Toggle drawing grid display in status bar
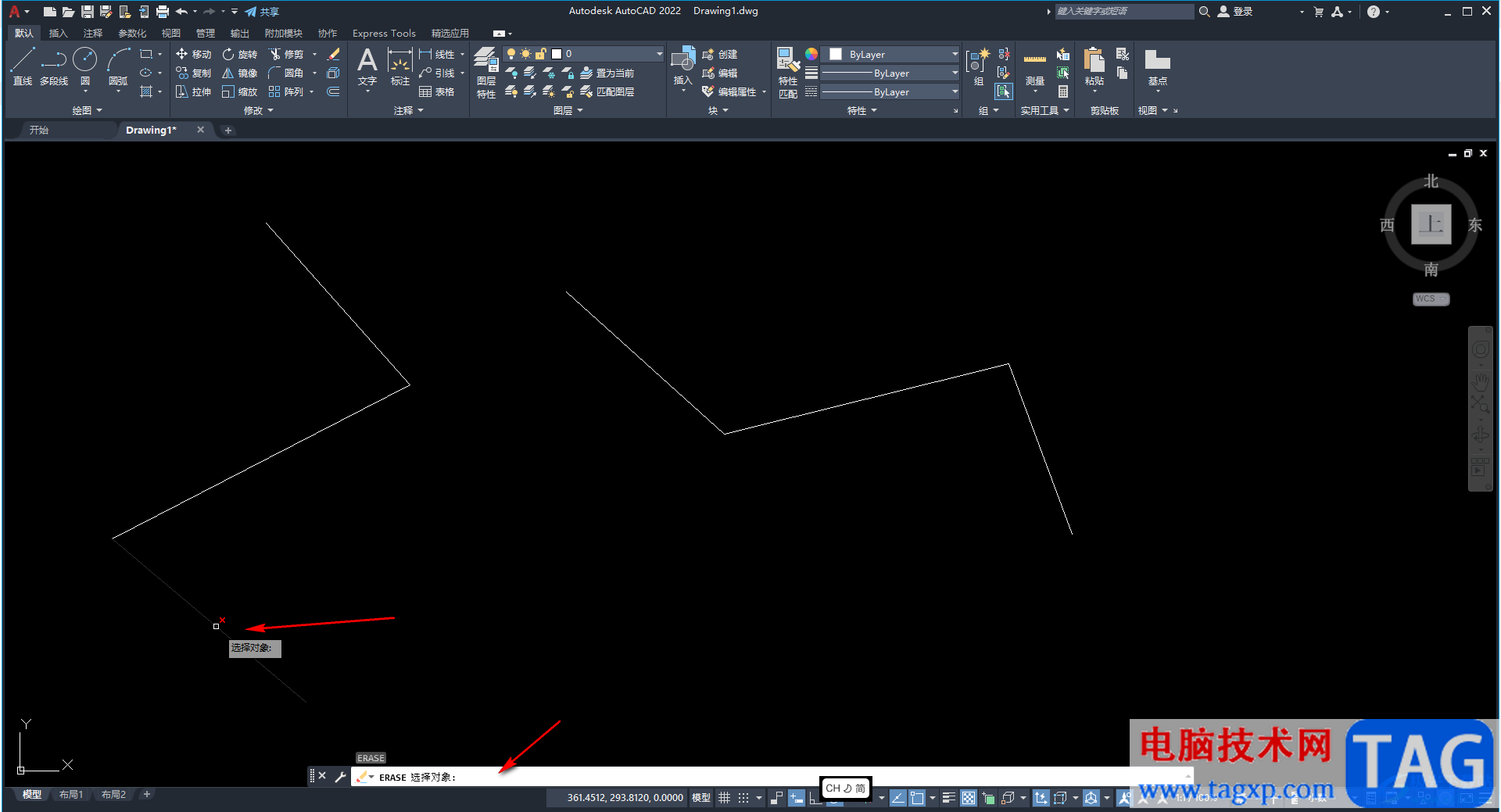 pos(725,798)
